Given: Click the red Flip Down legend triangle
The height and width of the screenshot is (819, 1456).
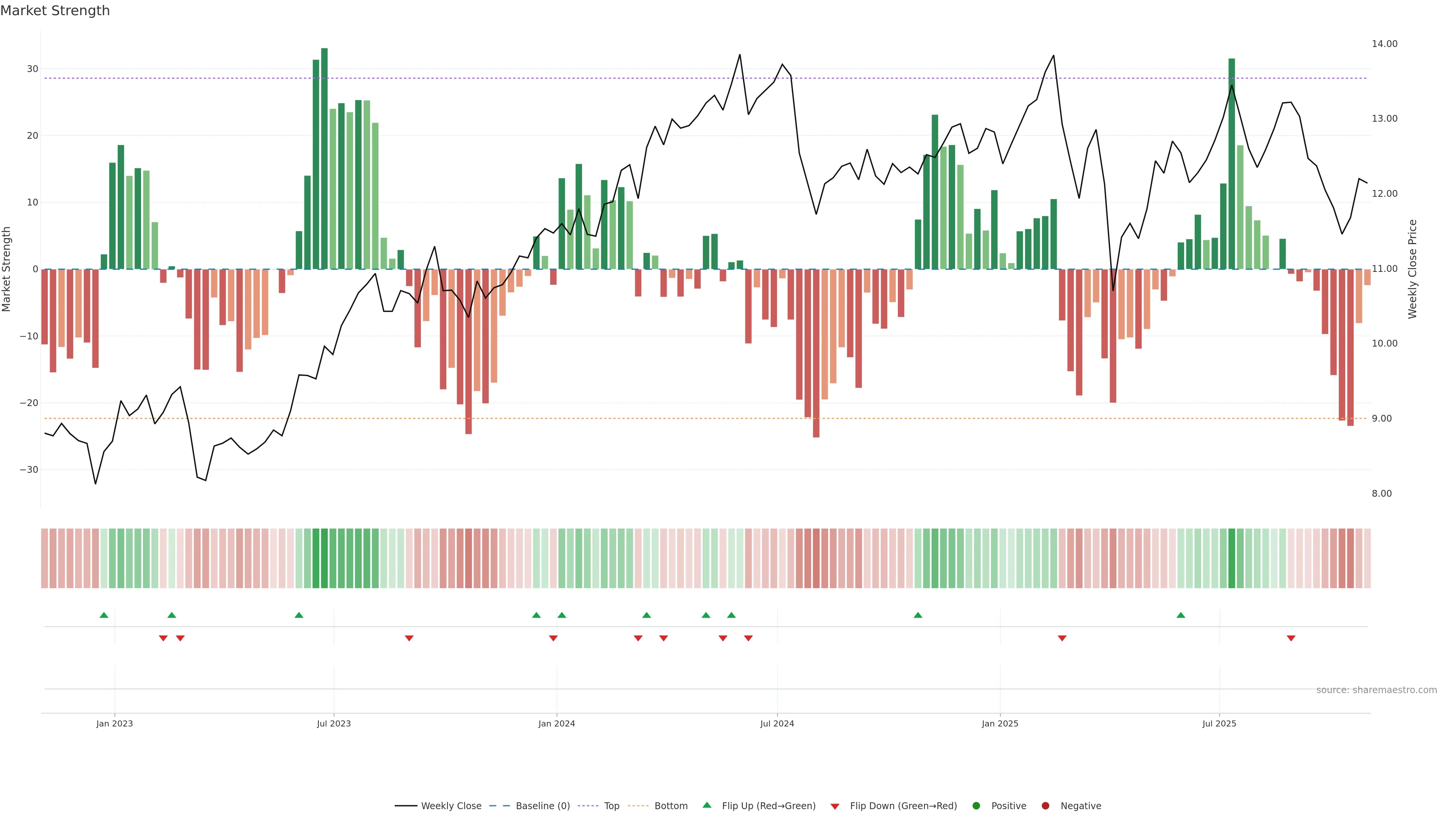Looking at the screenshot, I should click(x=835, y=806).
